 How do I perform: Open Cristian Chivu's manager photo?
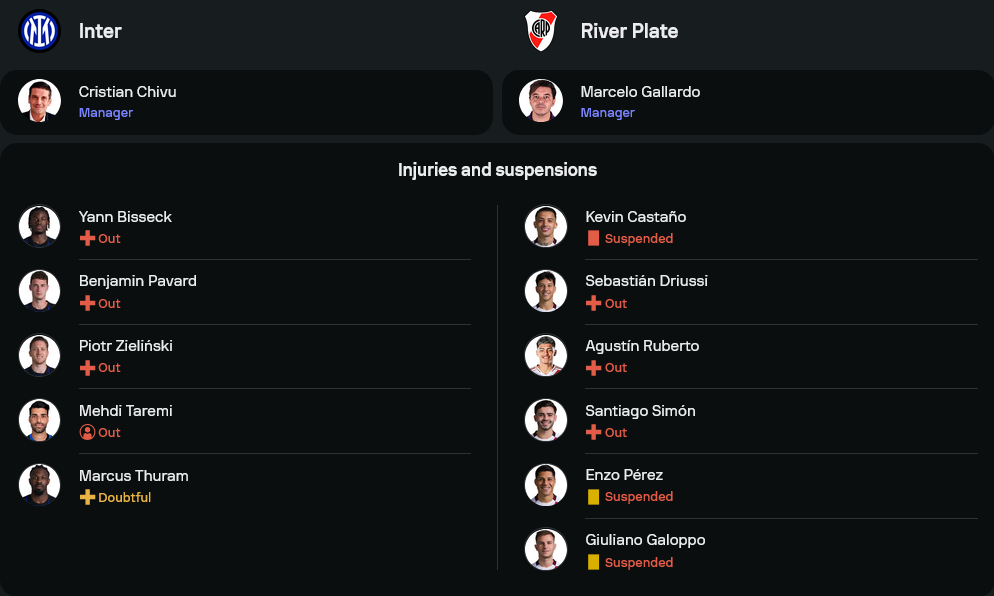pyautogui.click(x=40, y=101)
